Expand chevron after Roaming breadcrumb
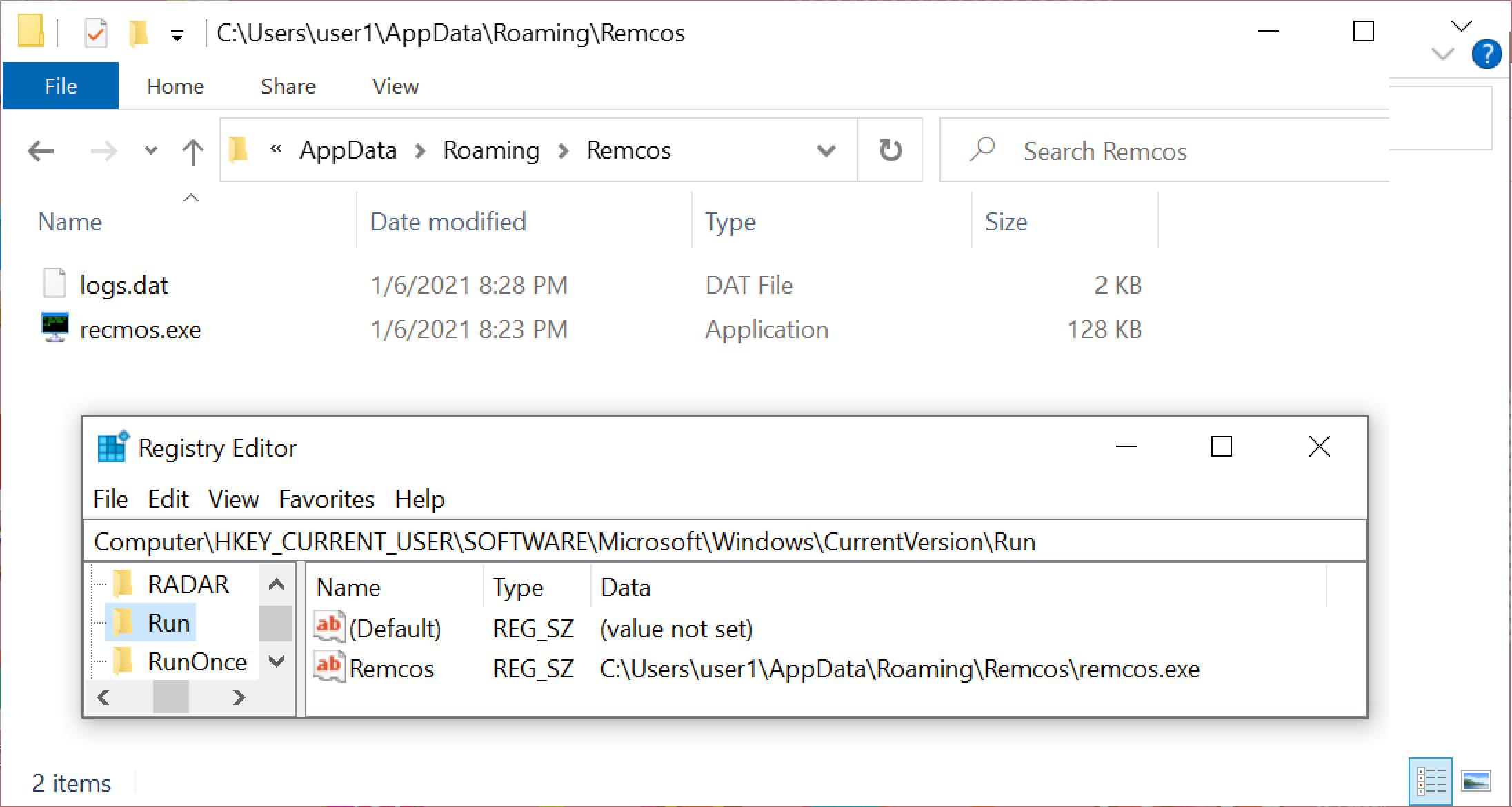This screenshot has width=1512, height=807. (564, 150)
